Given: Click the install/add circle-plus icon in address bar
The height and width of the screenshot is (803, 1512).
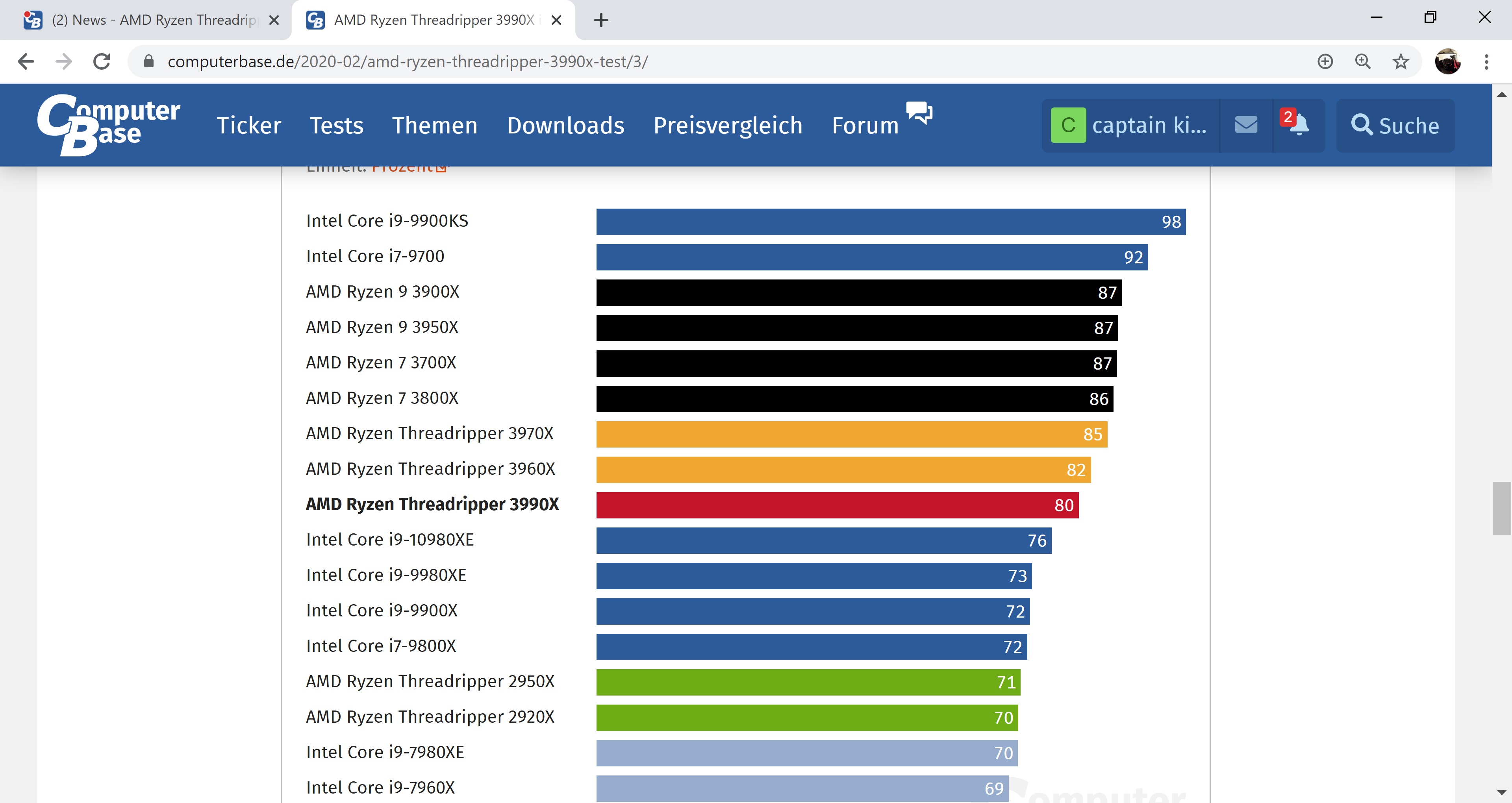Looking at the screenshot, I should point(1325,62).
